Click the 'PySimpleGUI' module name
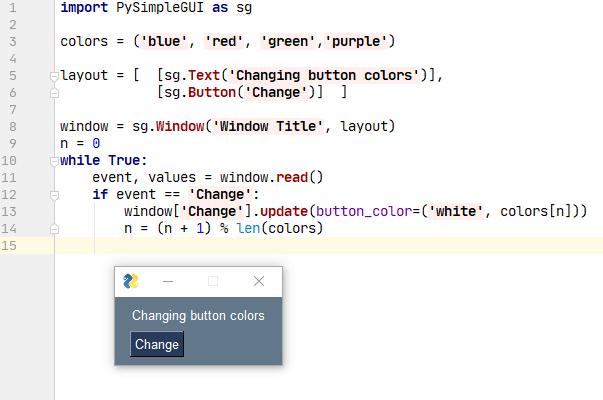 click(160, 8)
